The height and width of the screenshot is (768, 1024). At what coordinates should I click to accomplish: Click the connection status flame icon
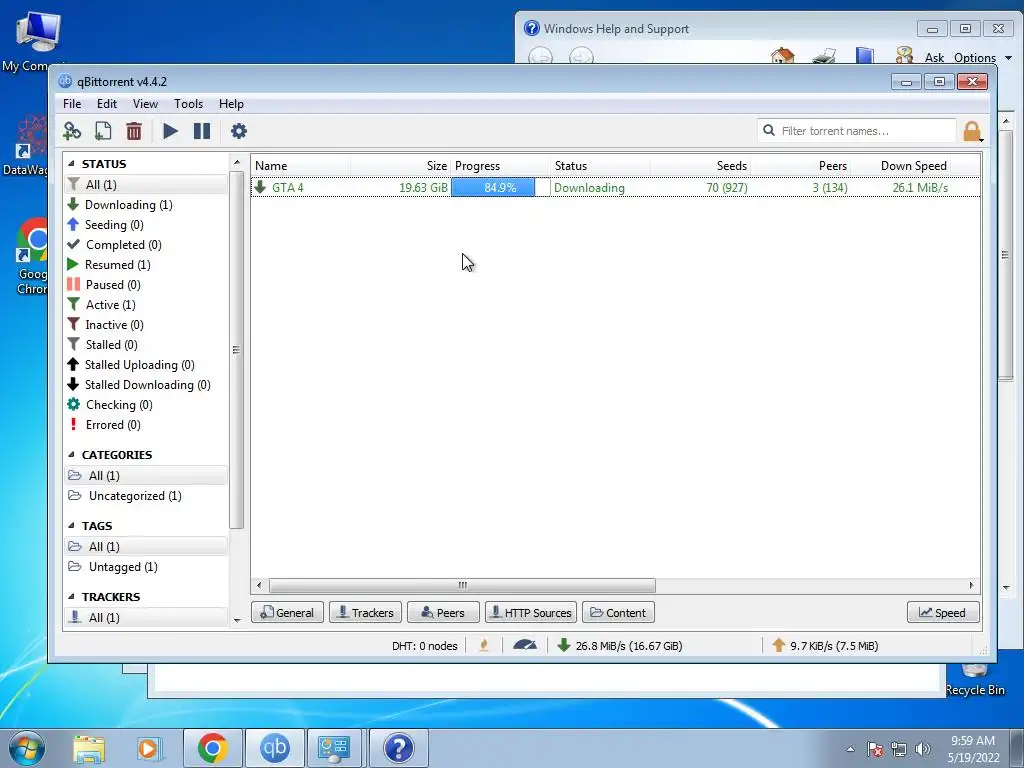coord(484,646)
